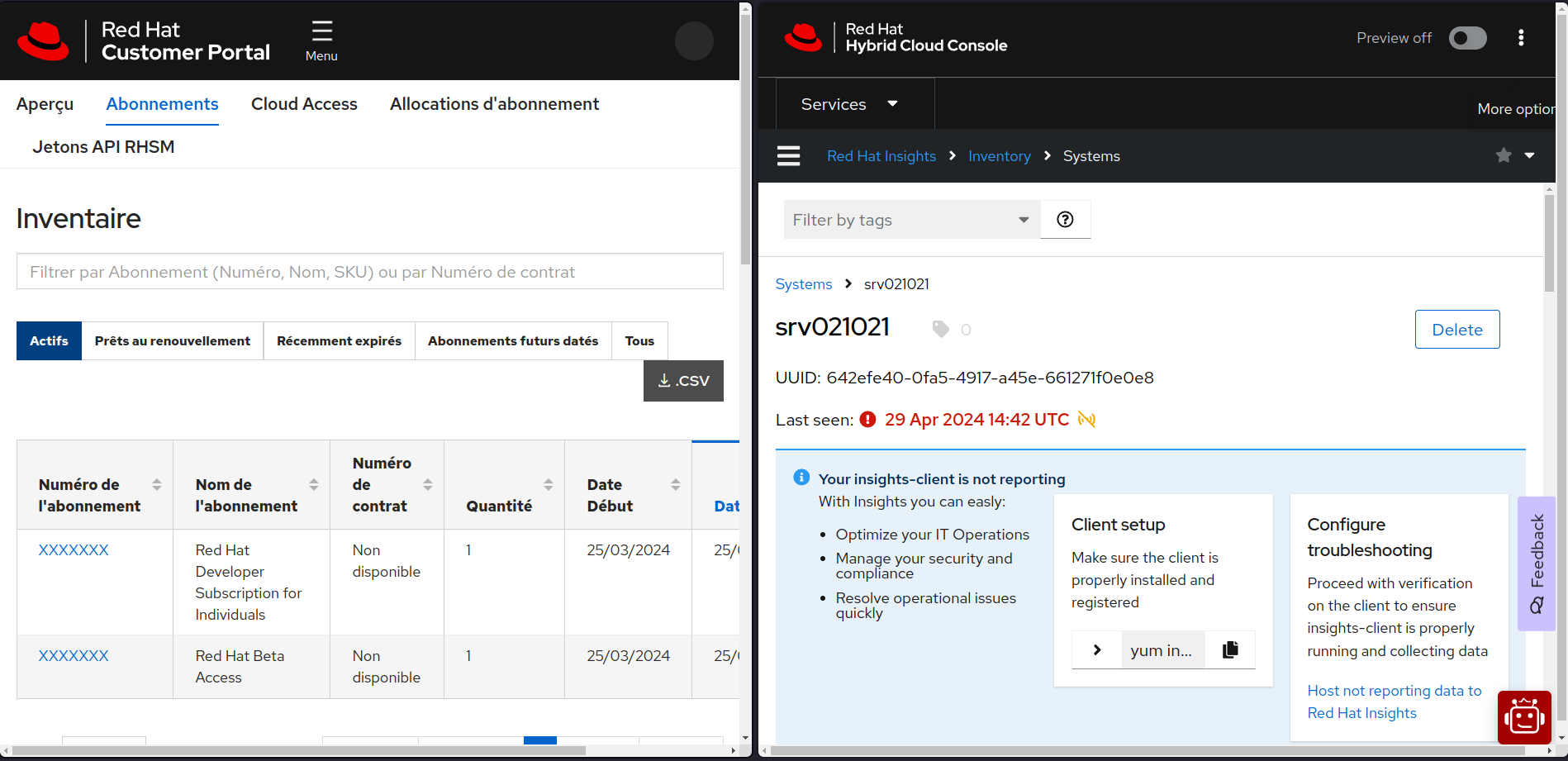
Task: Click More options in the console header
Action: click(1515, 109)
